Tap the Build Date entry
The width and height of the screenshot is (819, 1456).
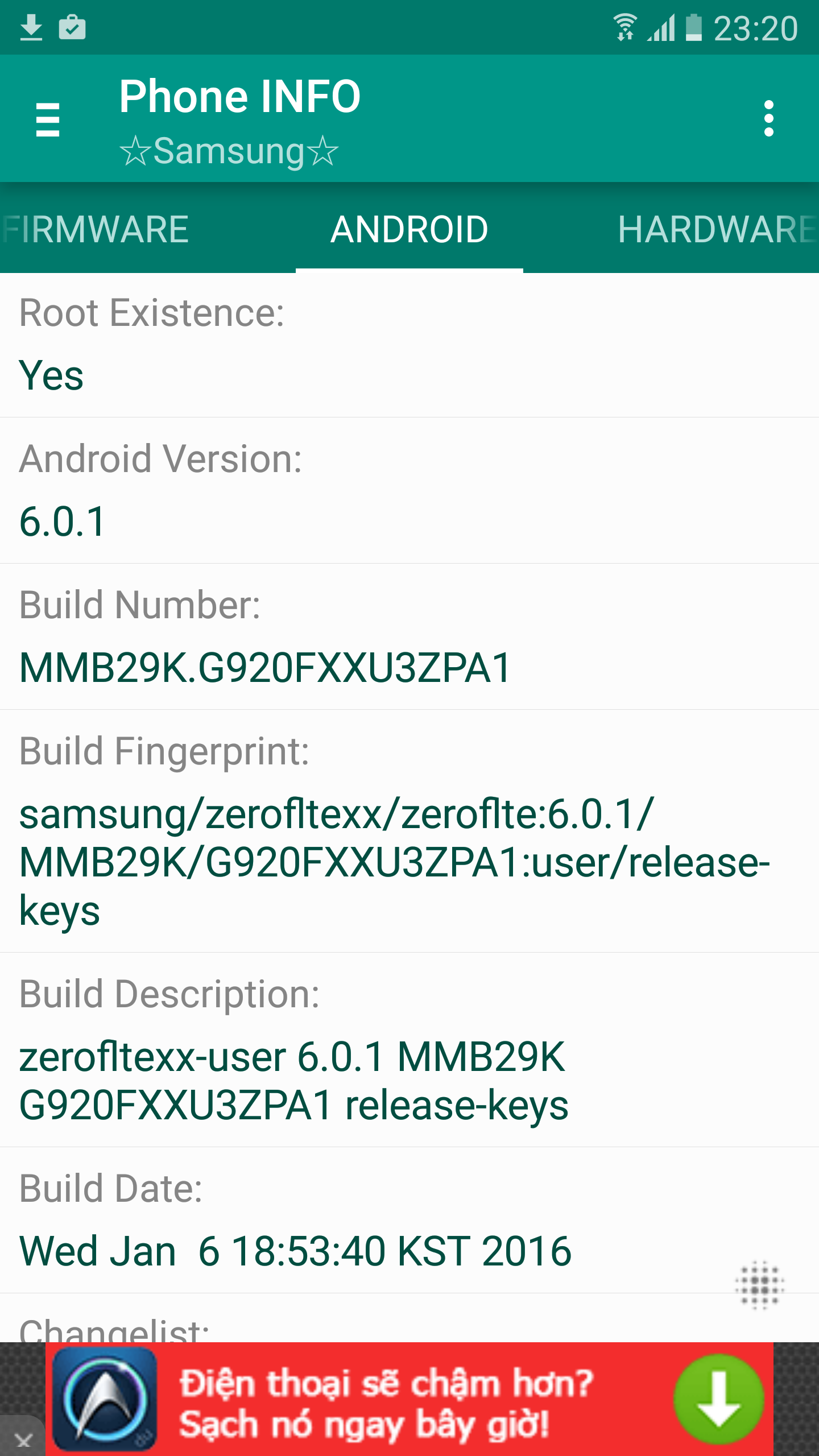coord(409,1221)
